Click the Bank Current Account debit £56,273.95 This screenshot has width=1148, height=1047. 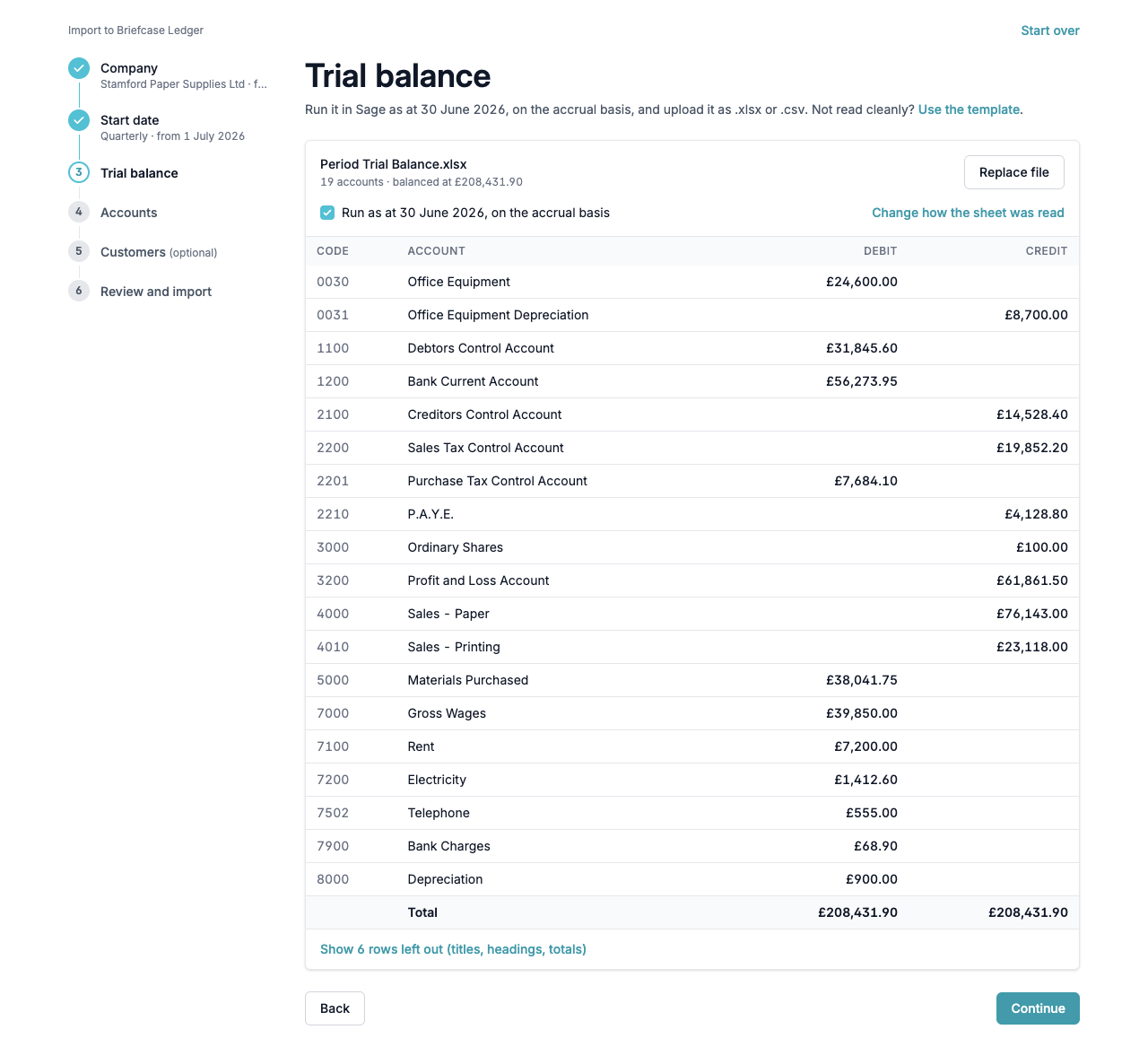(x=862, y=381)
